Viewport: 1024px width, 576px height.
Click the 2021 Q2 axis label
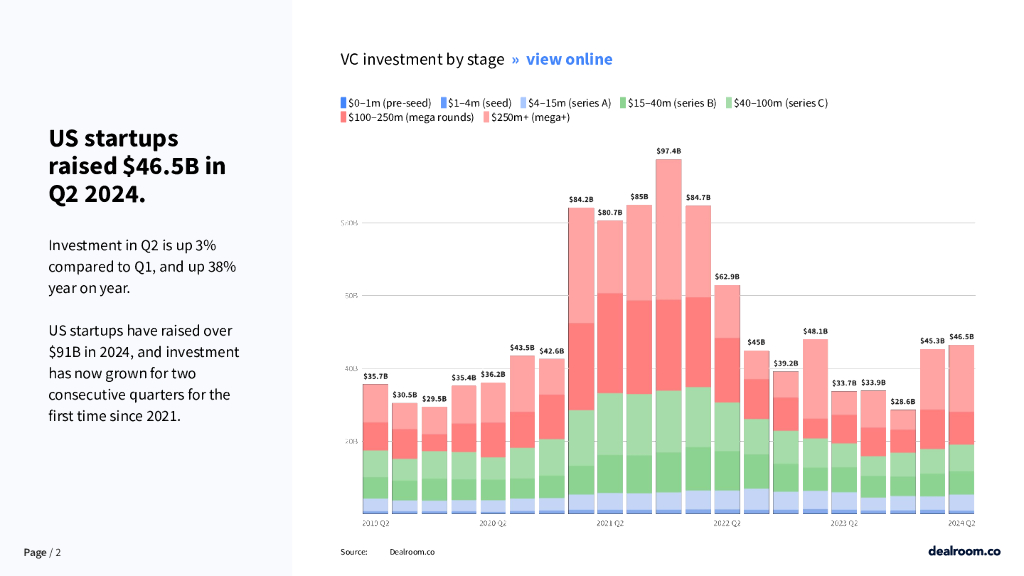click(610, 523)
